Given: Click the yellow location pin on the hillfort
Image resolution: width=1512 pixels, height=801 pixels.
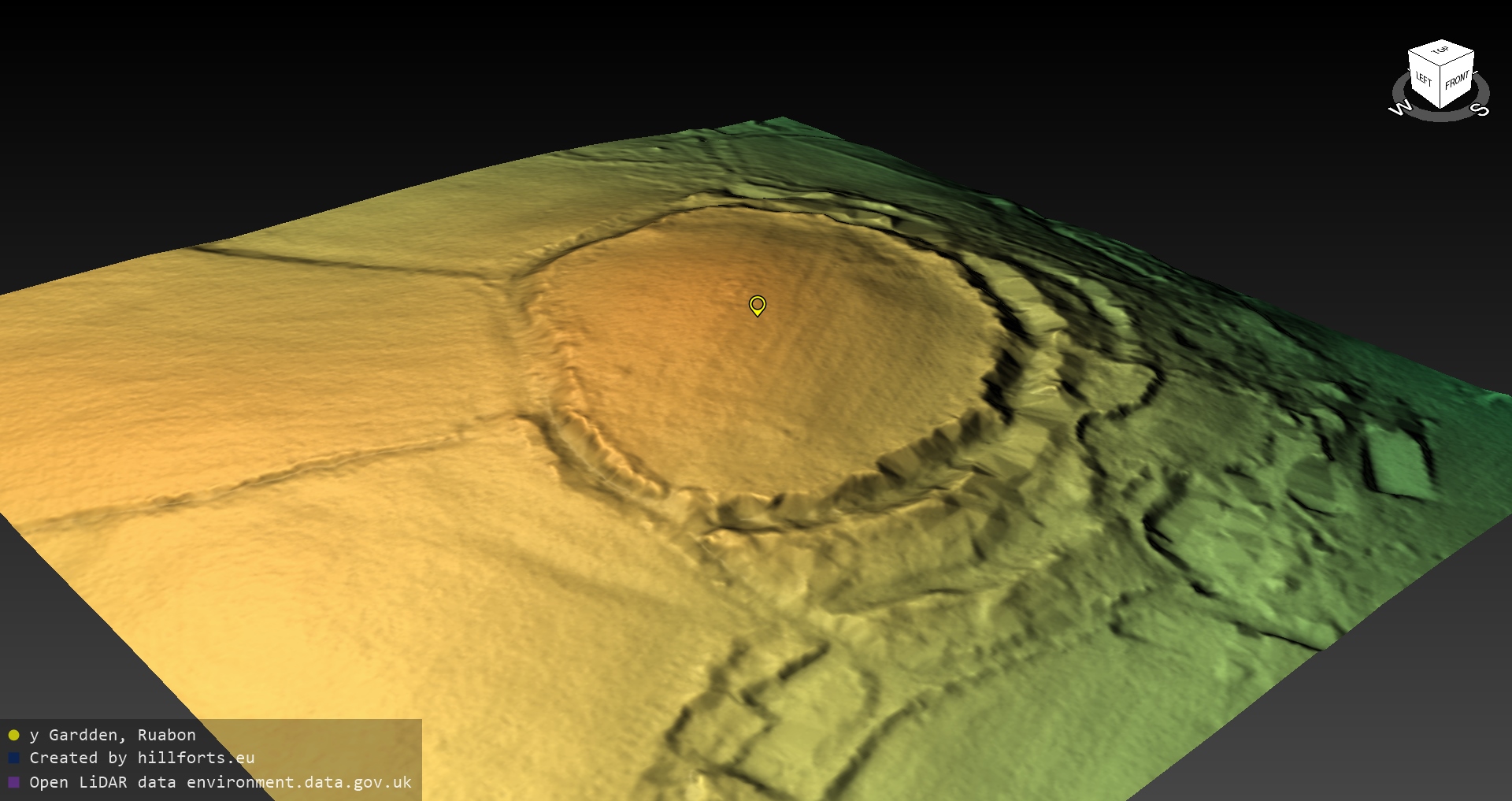Looking at the screenshot, I should click(757, 305).
